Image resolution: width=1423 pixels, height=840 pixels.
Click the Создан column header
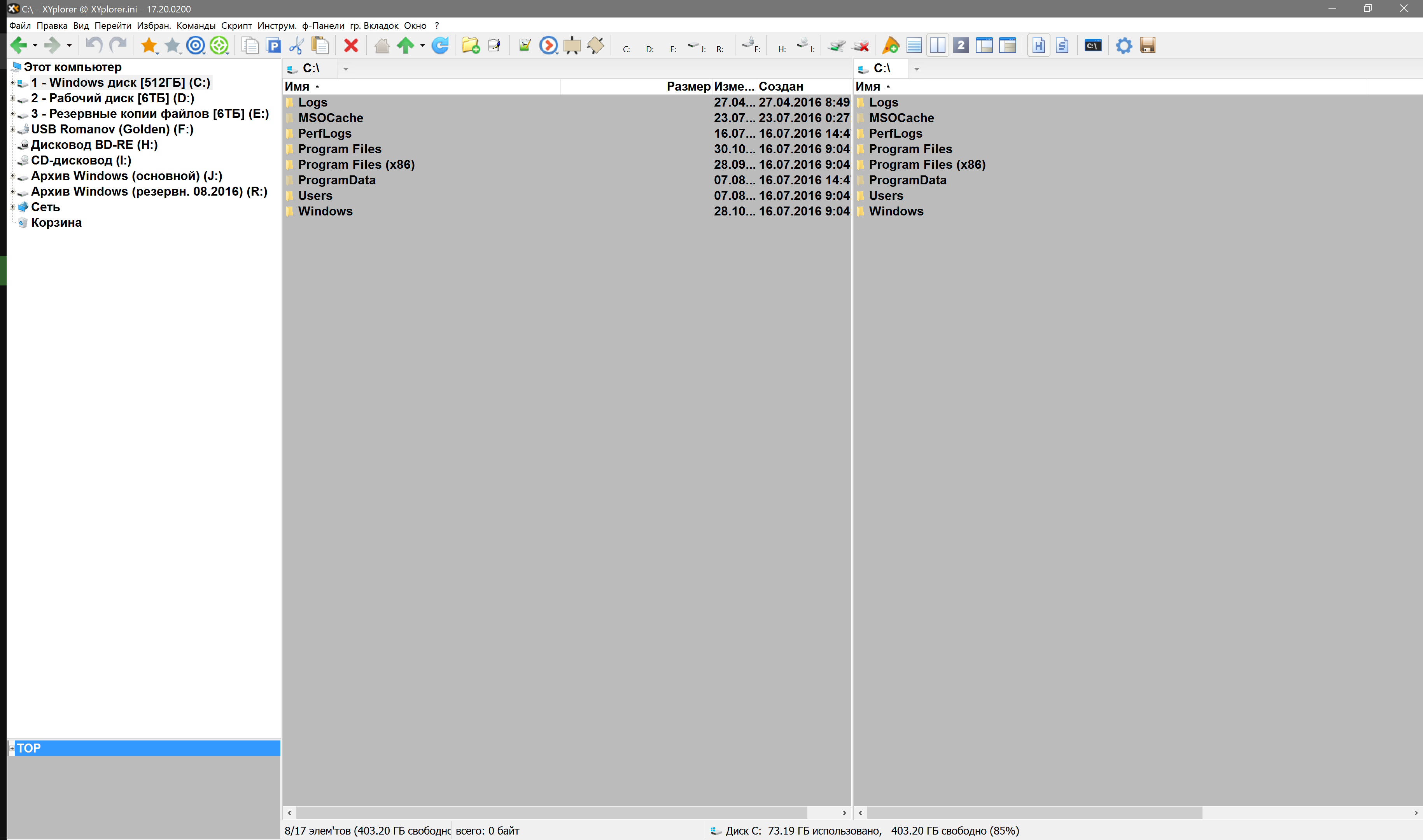[781, 86]
